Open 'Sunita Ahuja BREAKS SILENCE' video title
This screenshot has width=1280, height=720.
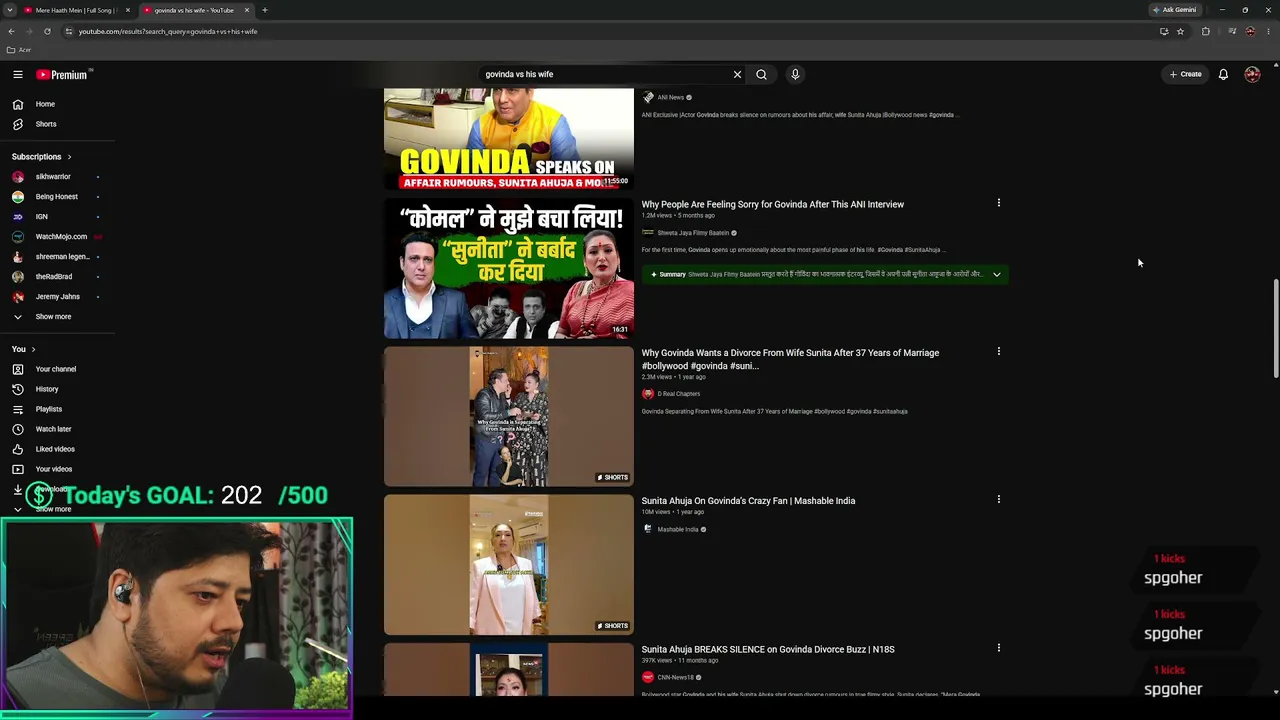coord(768,649)
